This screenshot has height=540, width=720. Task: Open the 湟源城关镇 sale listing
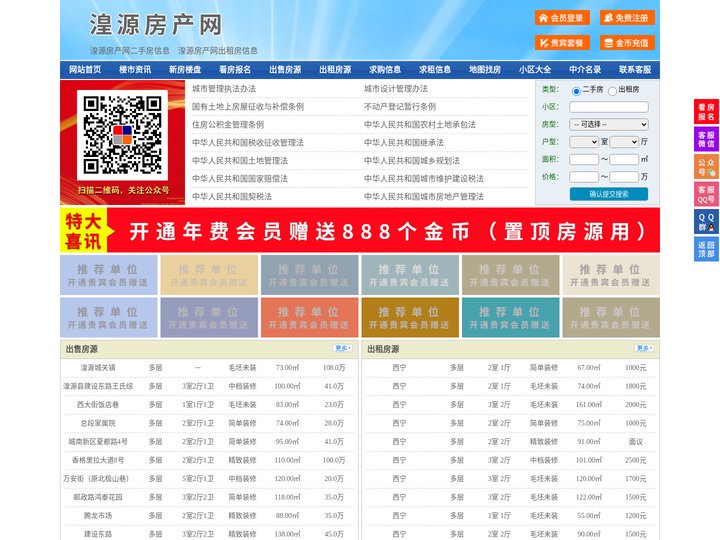(x=98, y=368)
